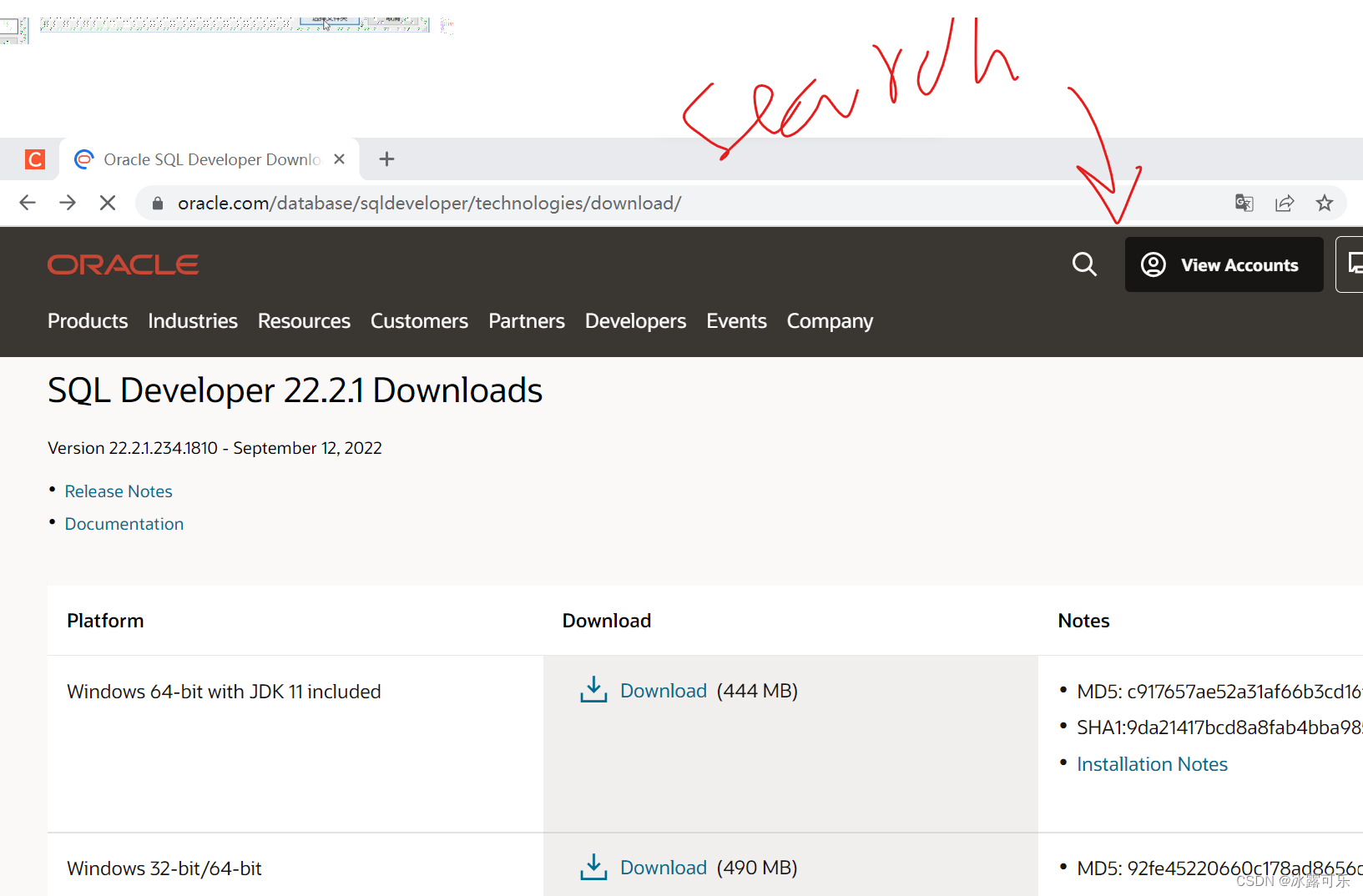This screenshot has width=1363, height=896.
Task: Click the share page icon in address bar
Action: pos(1285,203)
